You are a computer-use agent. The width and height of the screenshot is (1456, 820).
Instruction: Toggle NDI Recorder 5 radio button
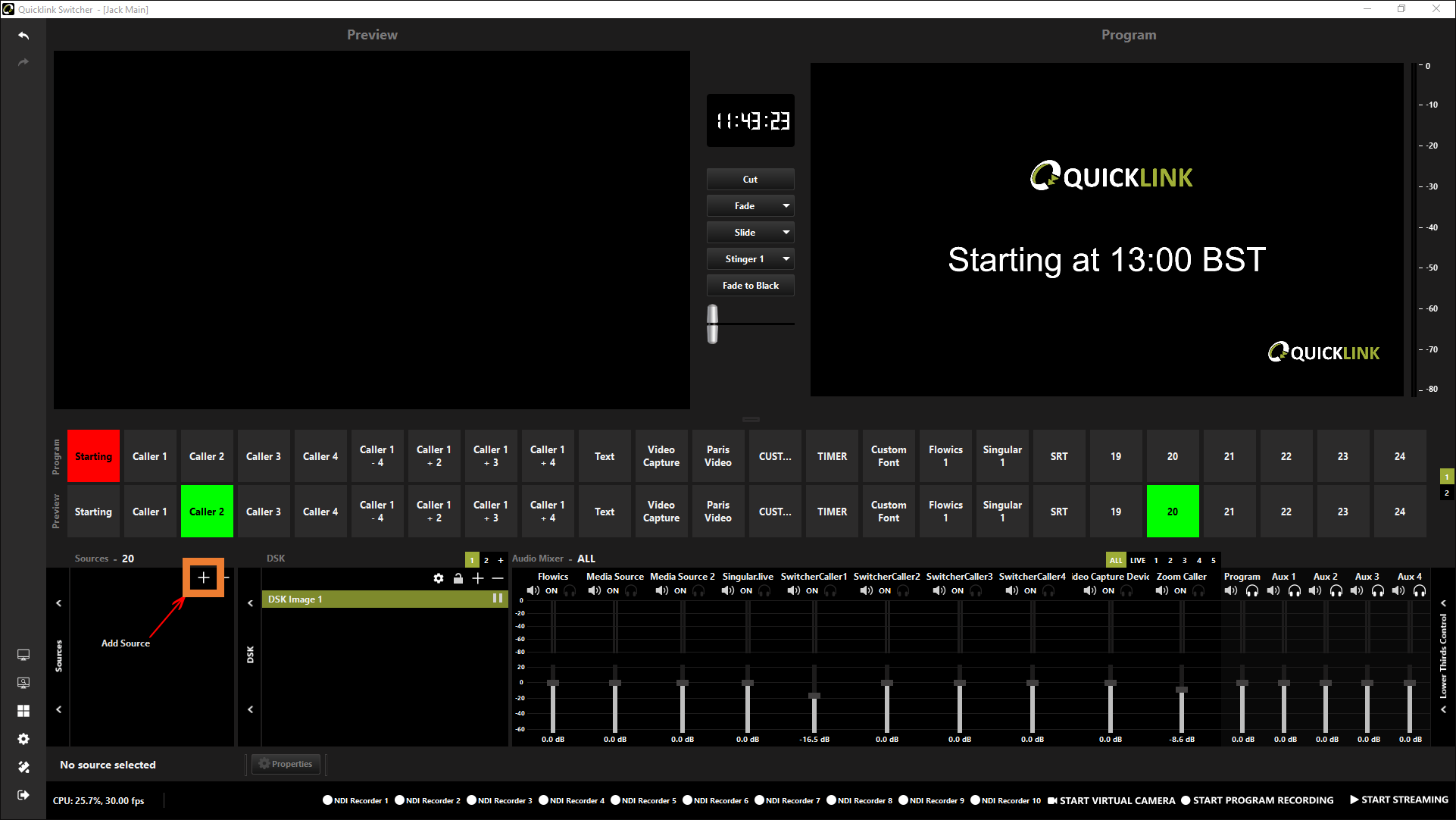coord(616,800)
